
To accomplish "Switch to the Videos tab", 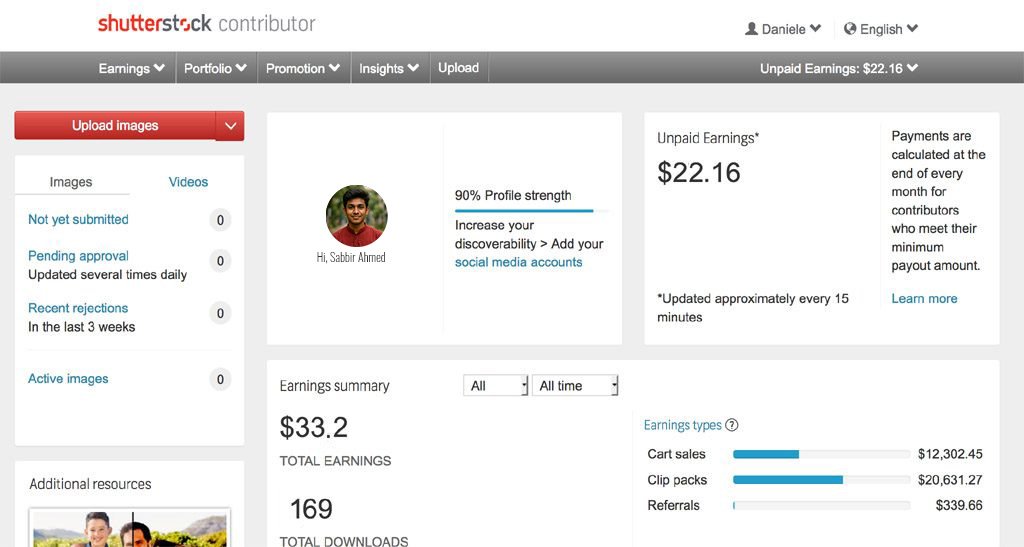I will coord(188,182).
